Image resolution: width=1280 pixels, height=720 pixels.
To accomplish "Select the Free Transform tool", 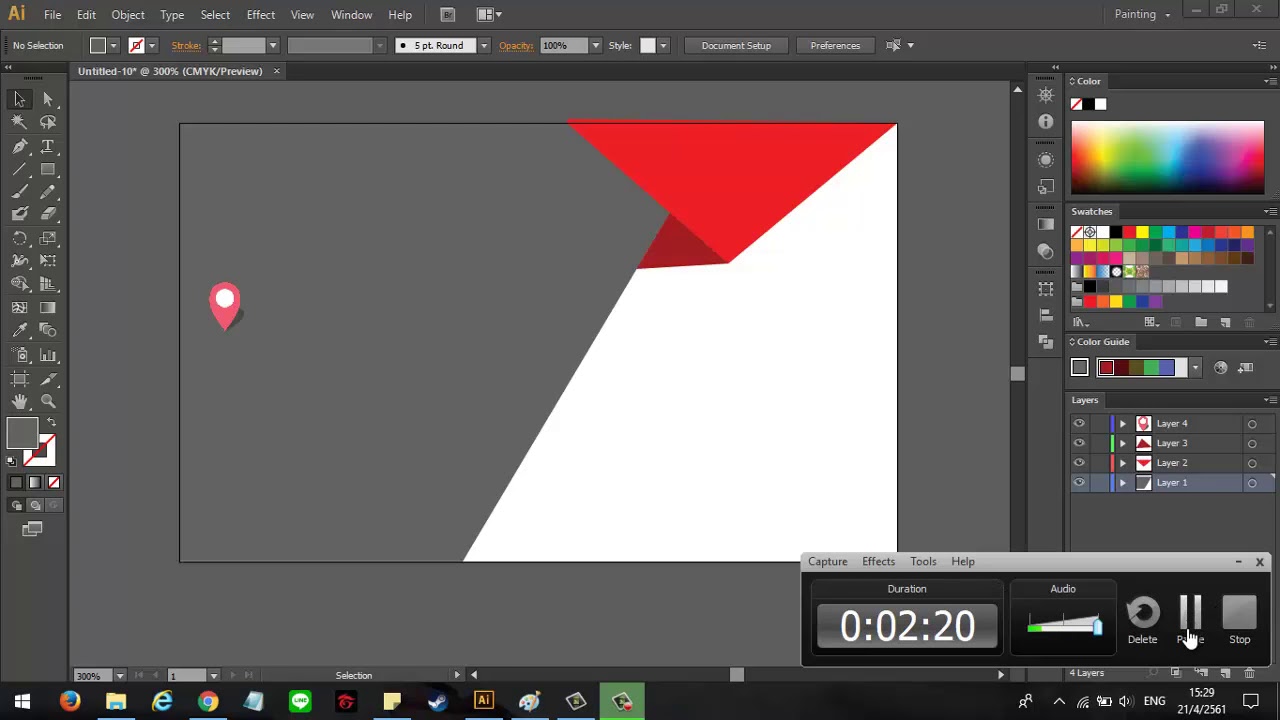I will pos(48,261).
